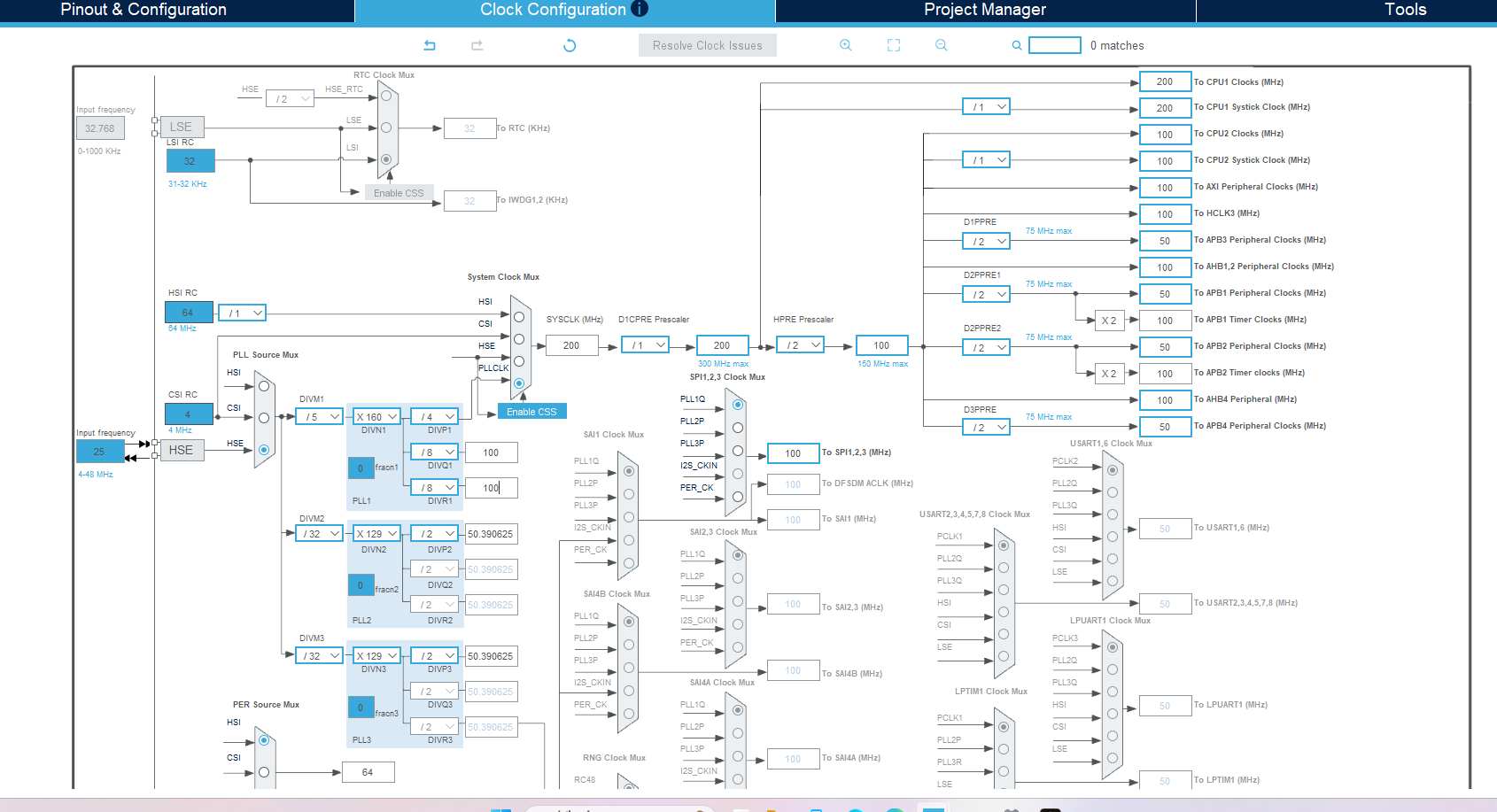
Task: Select HSE in PLL Source Mux
Action: (x=264, y=450)
